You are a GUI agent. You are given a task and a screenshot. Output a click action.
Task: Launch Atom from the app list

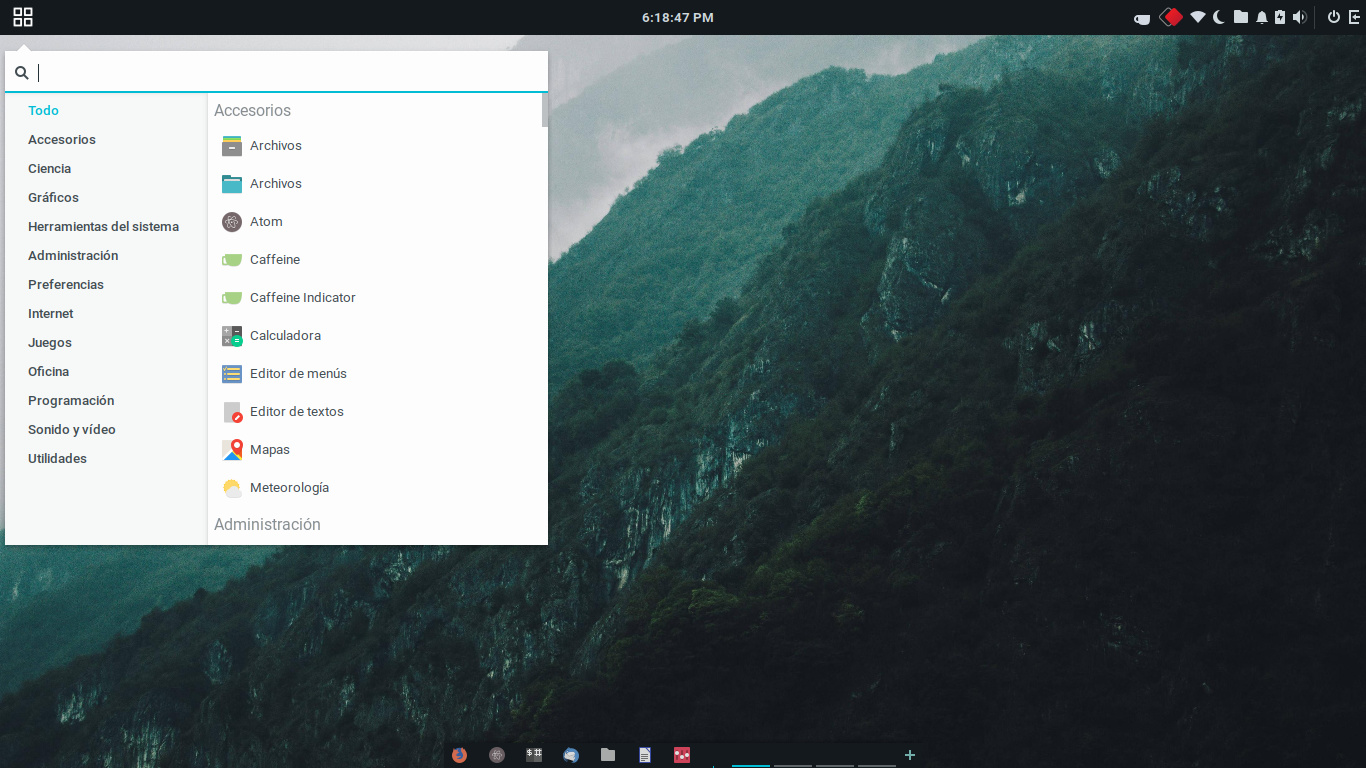(266, 222)
